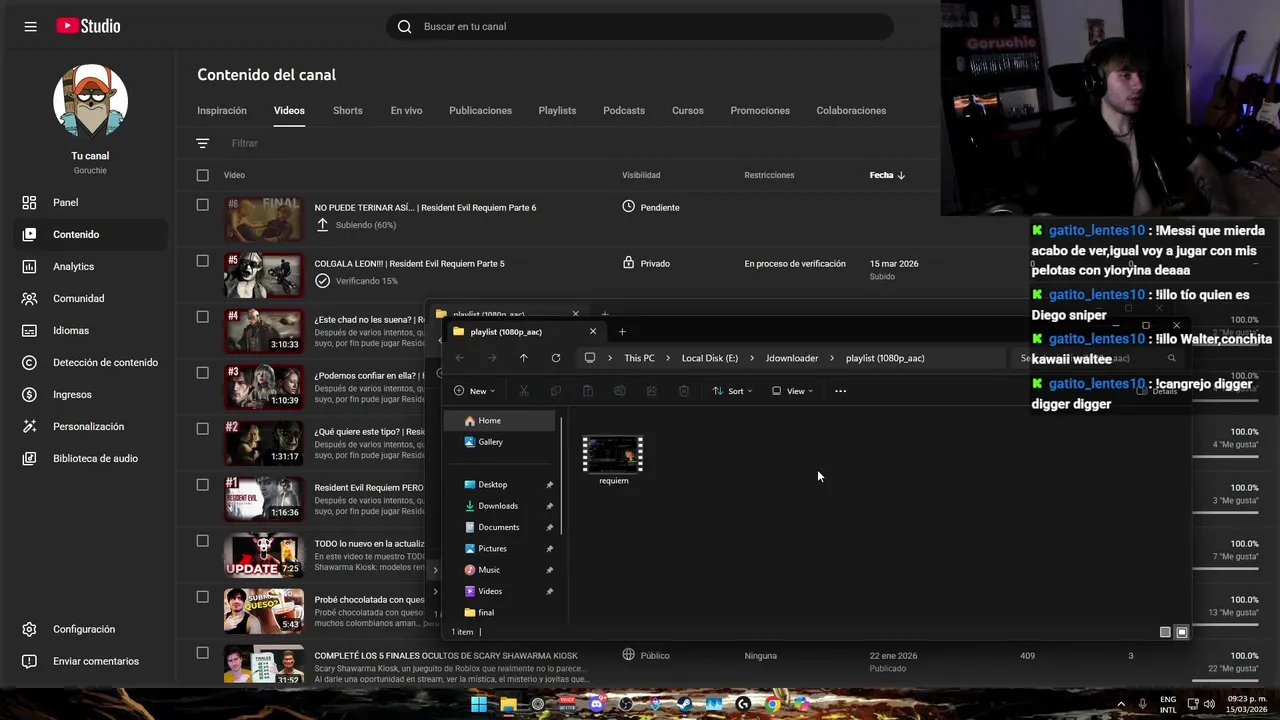Viewport: 1280px width, 720px height.
Task: Open Idiomas in the sidebar
Action: (71, 330)
